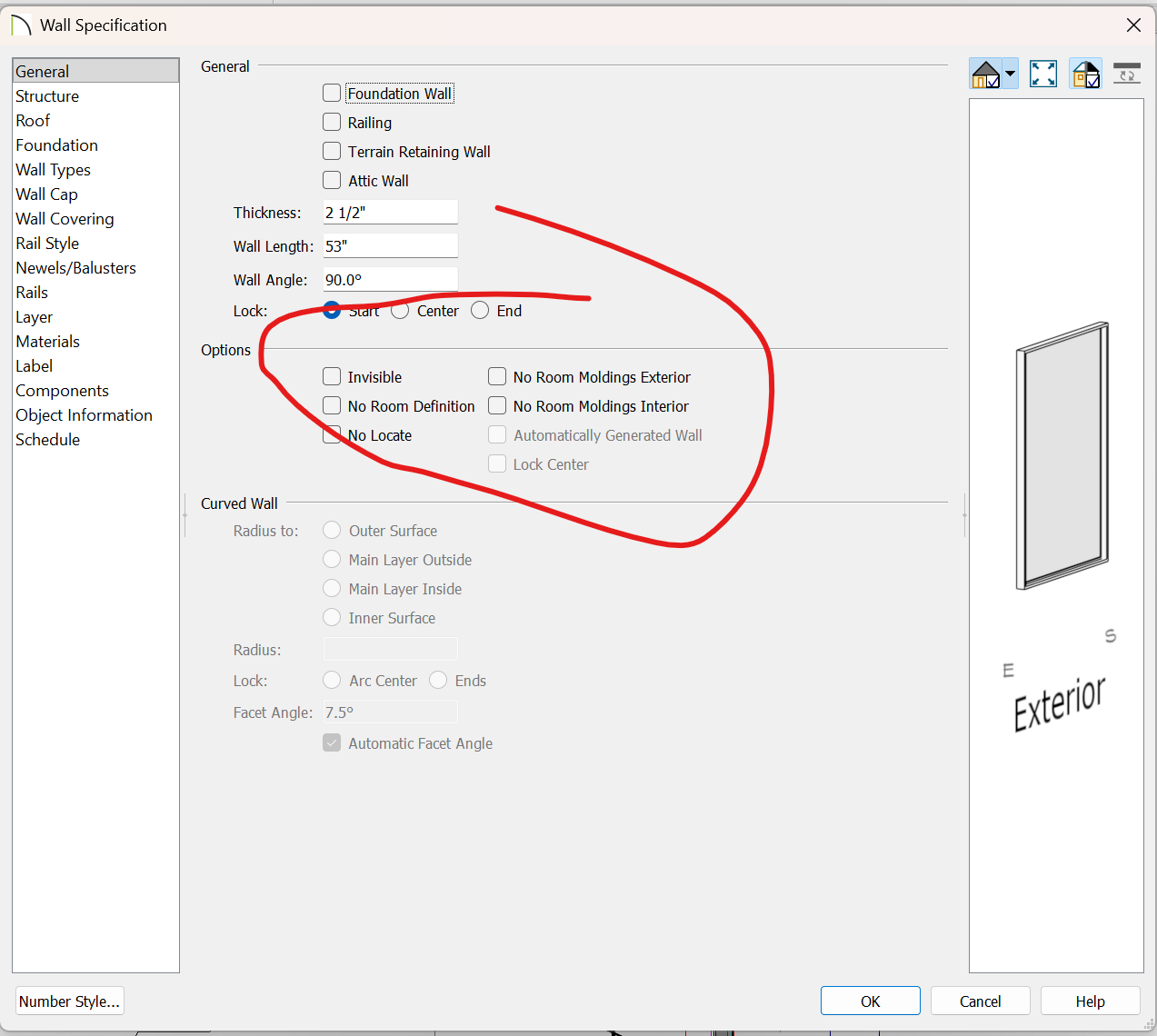
Task: Go to the Materials panel
Action: (47, 342)
